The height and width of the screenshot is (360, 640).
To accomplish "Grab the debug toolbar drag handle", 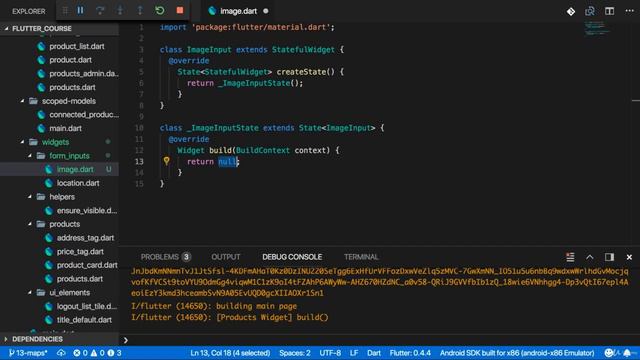I will (64, 11).
